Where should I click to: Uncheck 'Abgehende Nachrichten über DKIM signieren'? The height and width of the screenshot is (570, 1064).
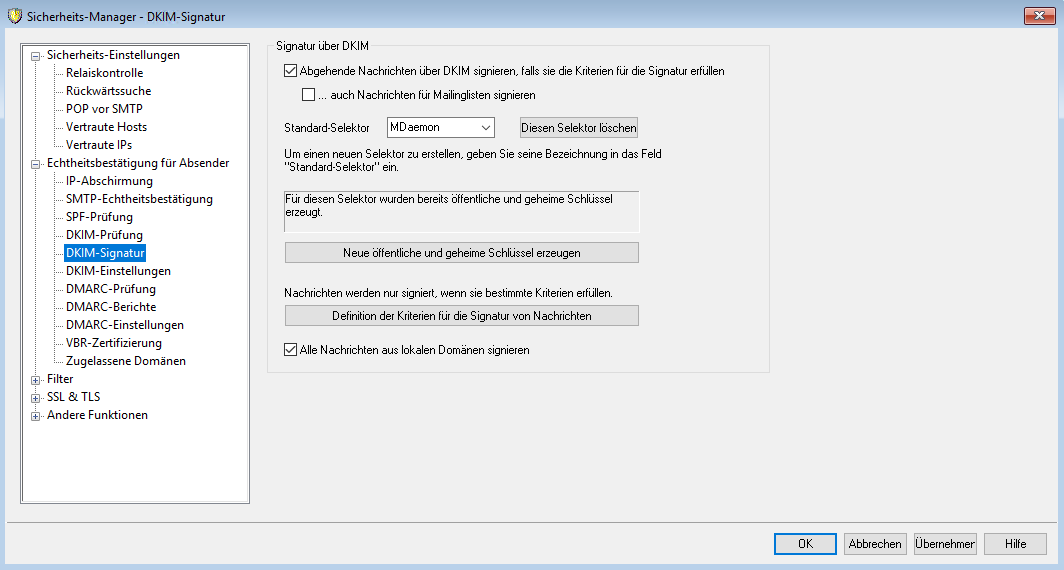291,71
